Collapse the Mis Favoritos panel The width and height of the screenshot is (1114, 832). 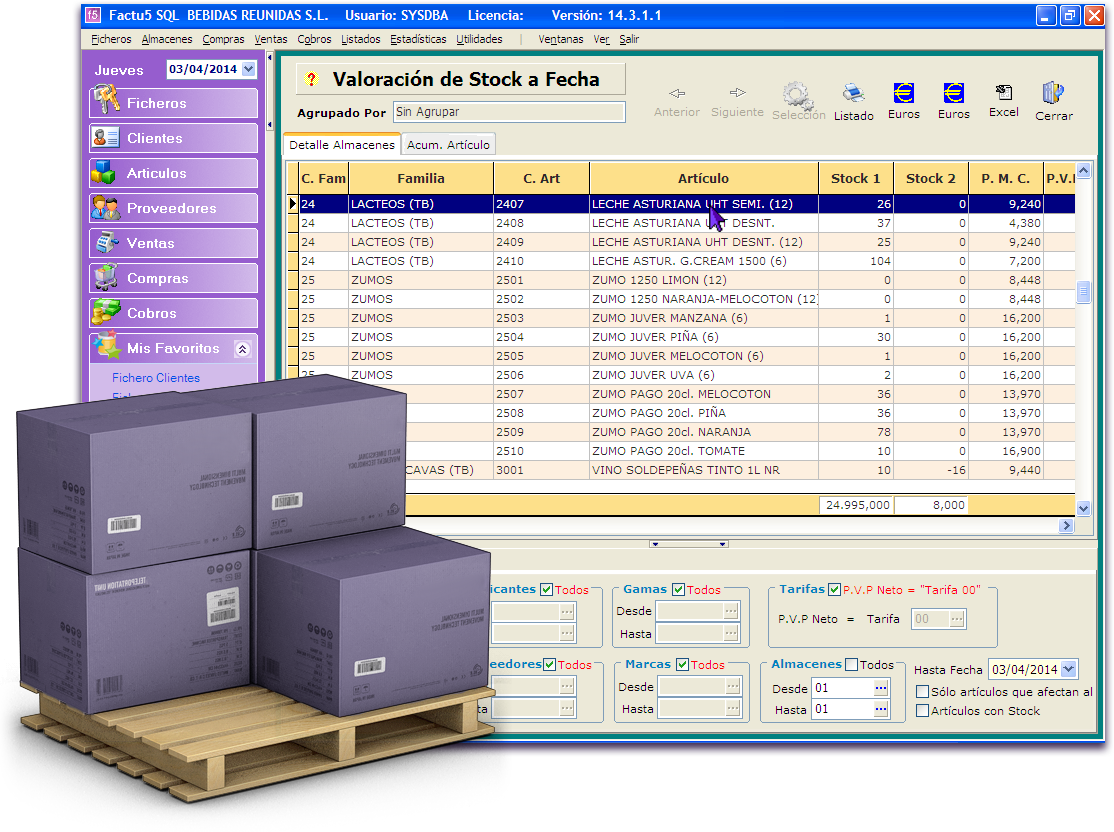[242, 349]
